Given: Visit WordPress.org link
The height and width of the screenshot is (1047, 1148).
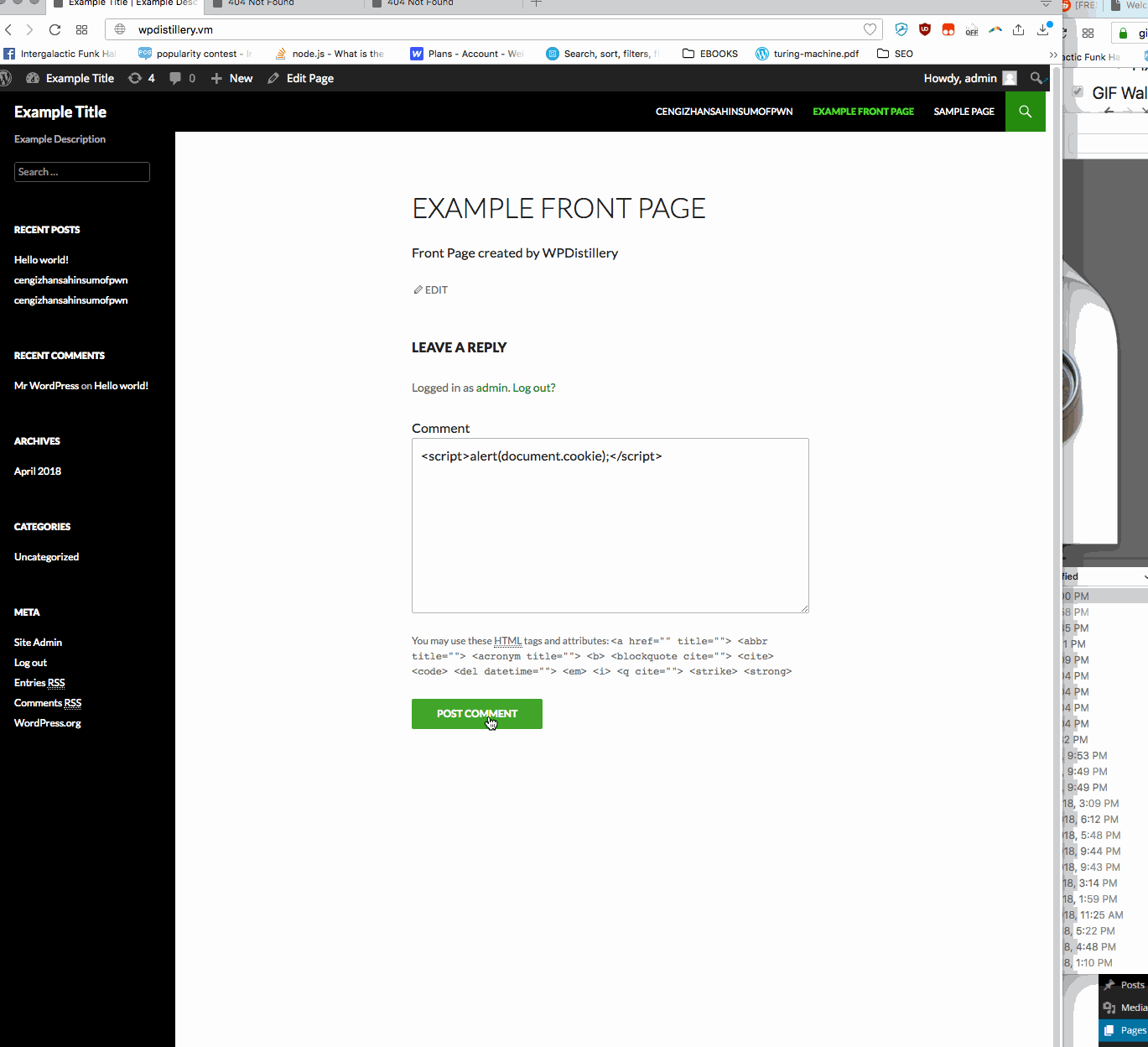Looking at the screenshot, I should [48, 723].
